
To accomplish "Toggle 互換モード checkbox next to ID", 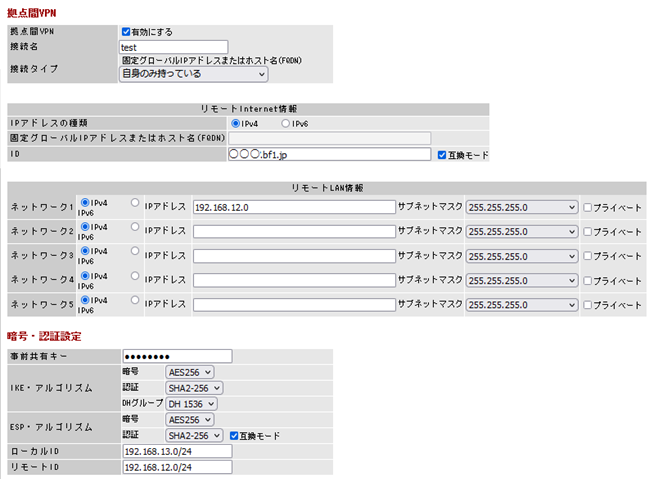I will [x=443, y=155].
